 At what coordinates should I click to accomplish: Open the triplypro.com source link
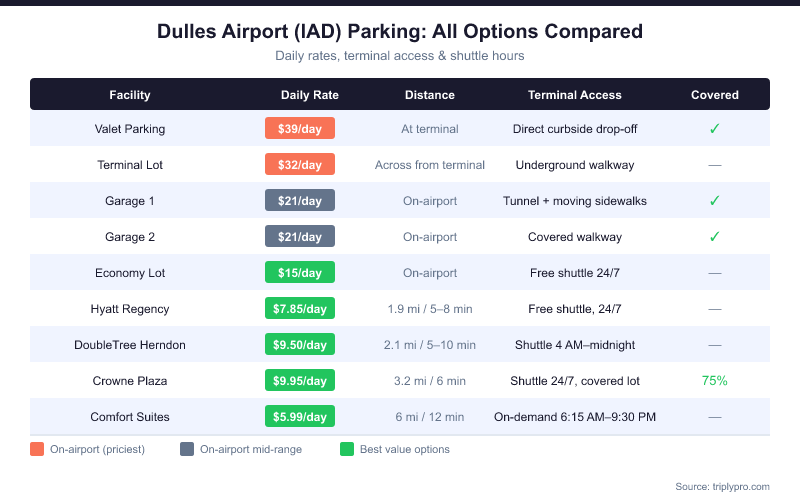pyautogui.click(x=736, y=486)
